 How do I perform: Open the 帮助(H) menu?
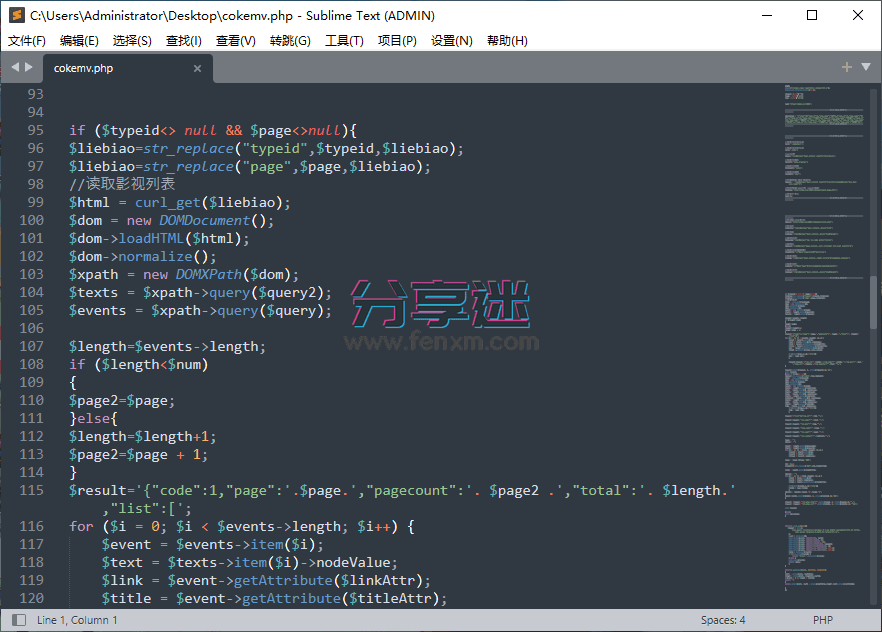508,40
